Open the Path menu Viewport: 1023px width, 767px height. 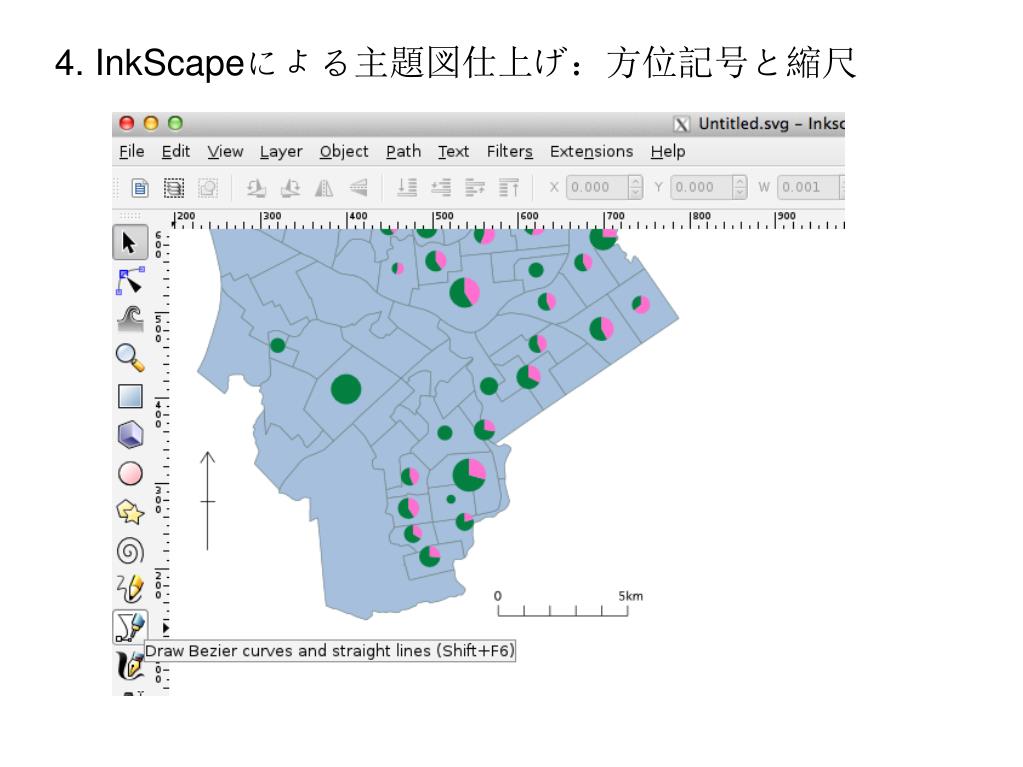click(x=403, y=151)
